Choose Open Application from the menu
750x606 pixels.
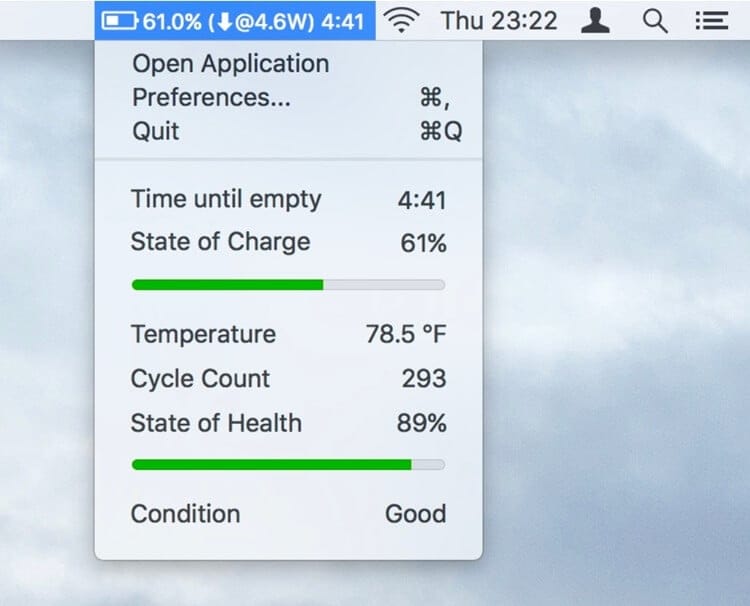230,64
